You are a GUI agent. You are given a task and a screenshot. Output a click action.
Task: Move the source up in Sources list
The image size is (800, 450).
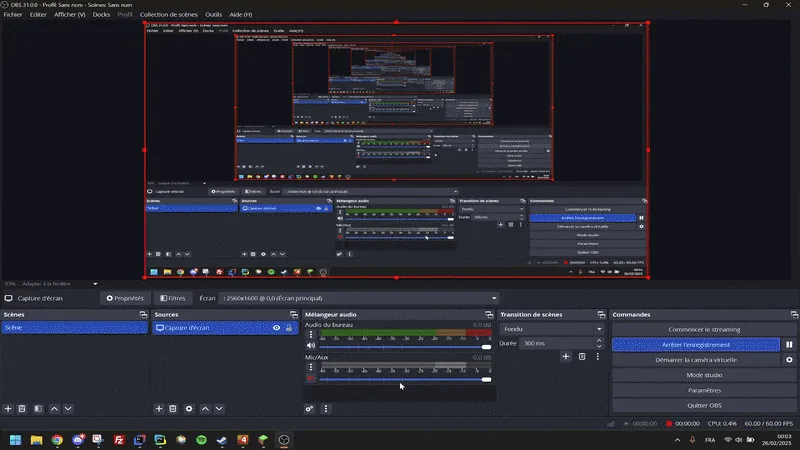205,409
